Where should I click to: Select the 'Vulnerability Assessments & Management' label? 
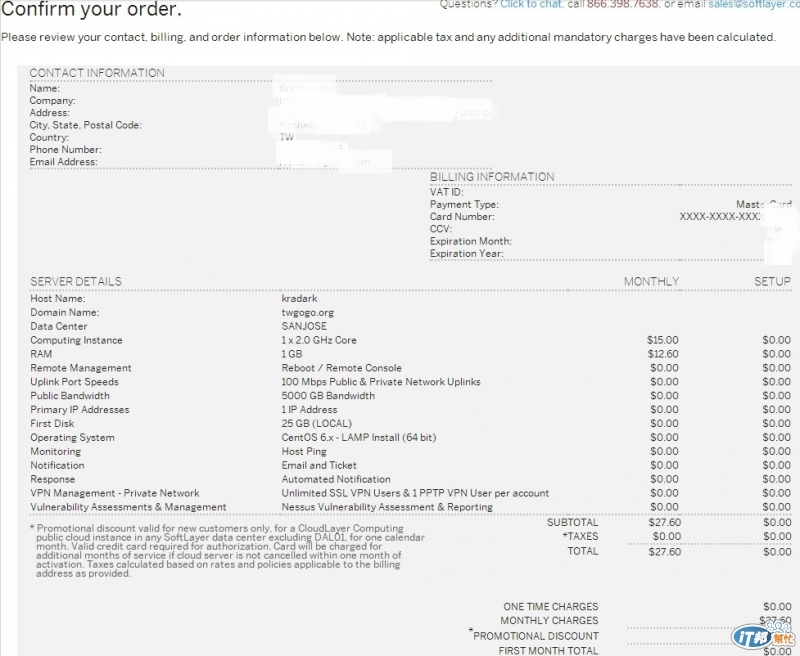128,507
